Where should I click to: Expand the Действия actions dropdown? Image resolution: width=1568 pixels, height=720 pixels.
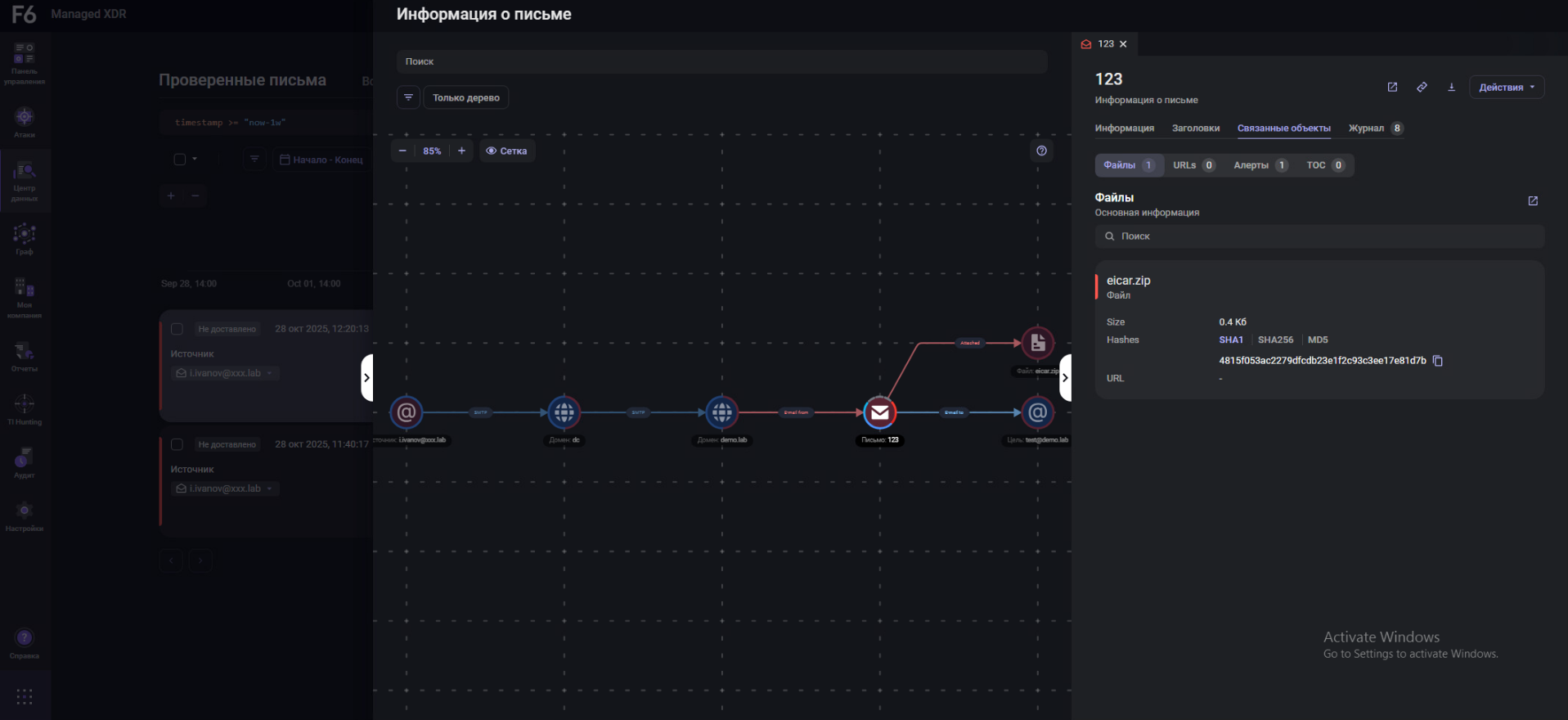coord(1506,88)
